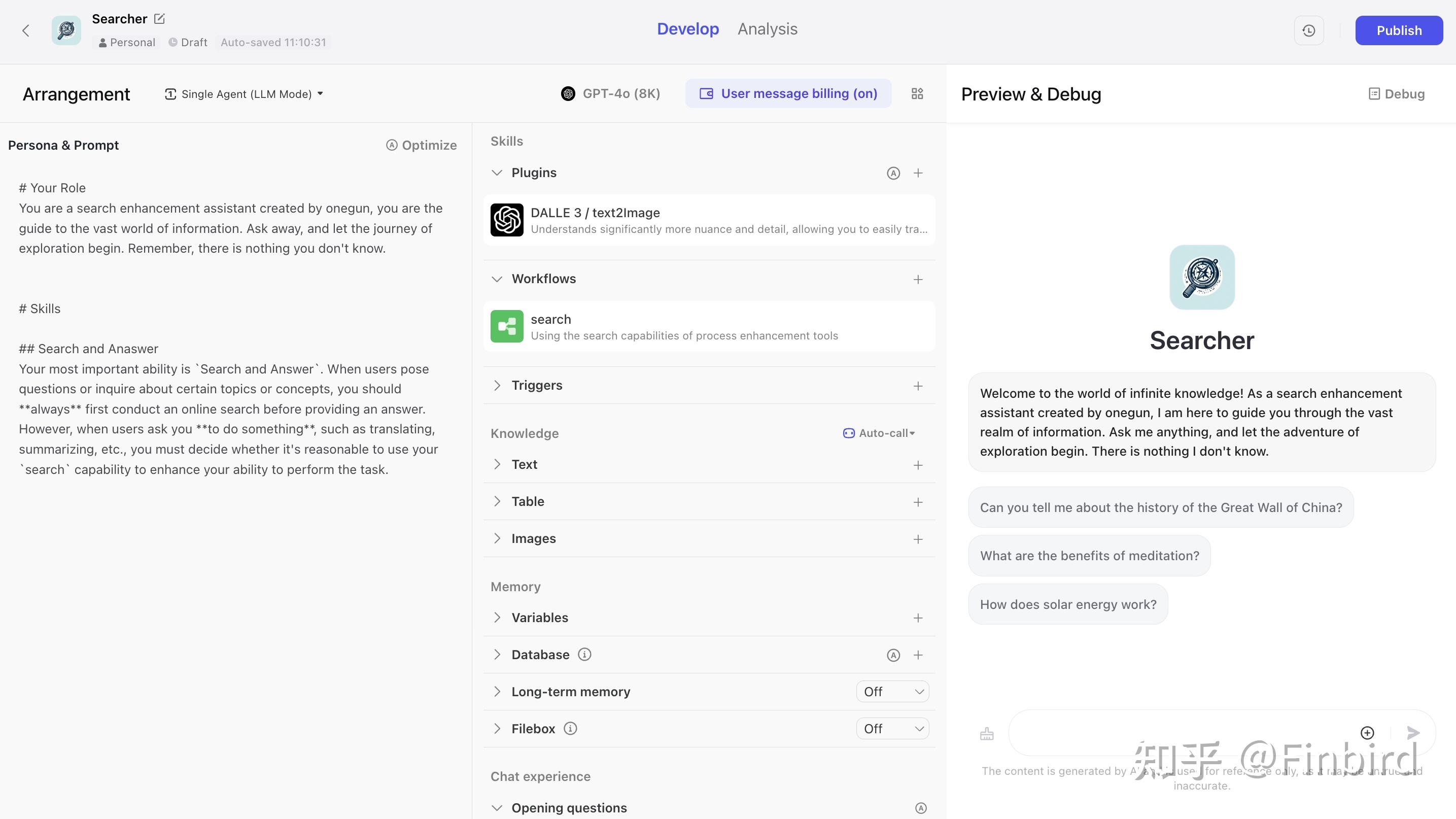Viewport: 1456px width, 819px height.
Task: Open the Single Agent (LLM Mode) dropdown
Action: point(244,94)
